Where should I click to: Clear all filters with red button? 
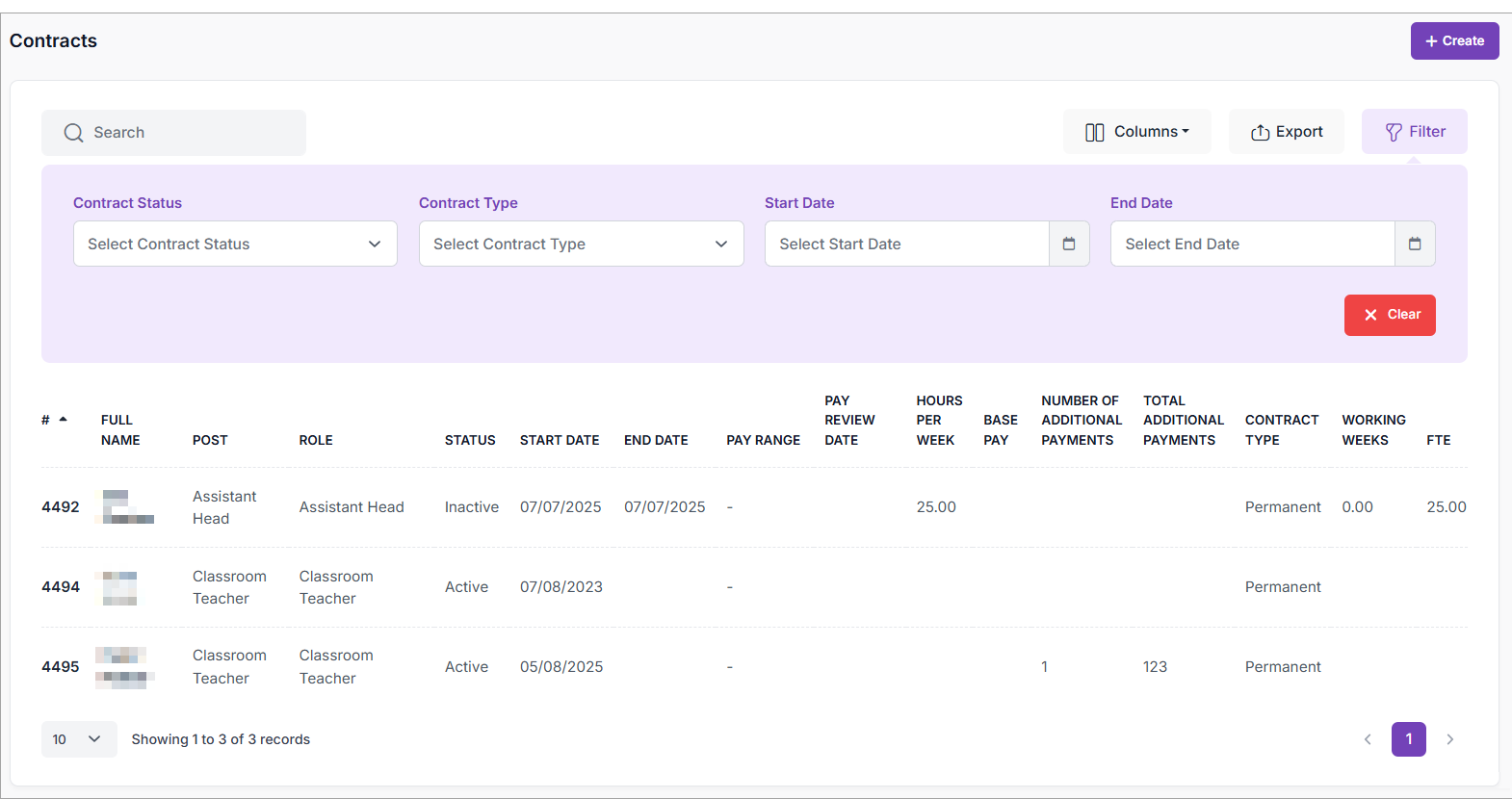[x=1389, y=315]
